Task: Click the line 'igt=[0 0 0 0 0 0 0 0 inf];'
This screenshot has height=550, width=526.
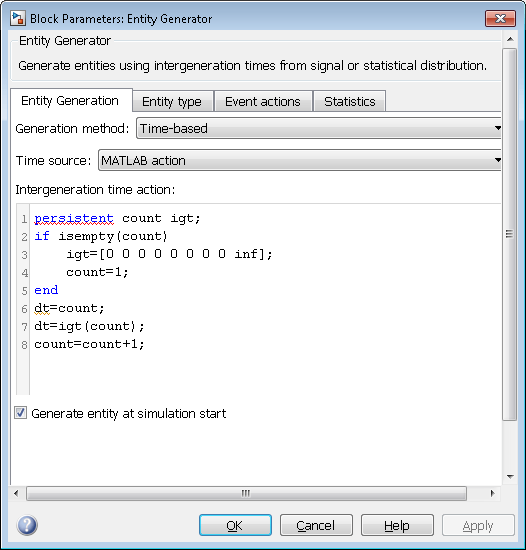Action: click(169, 254)
